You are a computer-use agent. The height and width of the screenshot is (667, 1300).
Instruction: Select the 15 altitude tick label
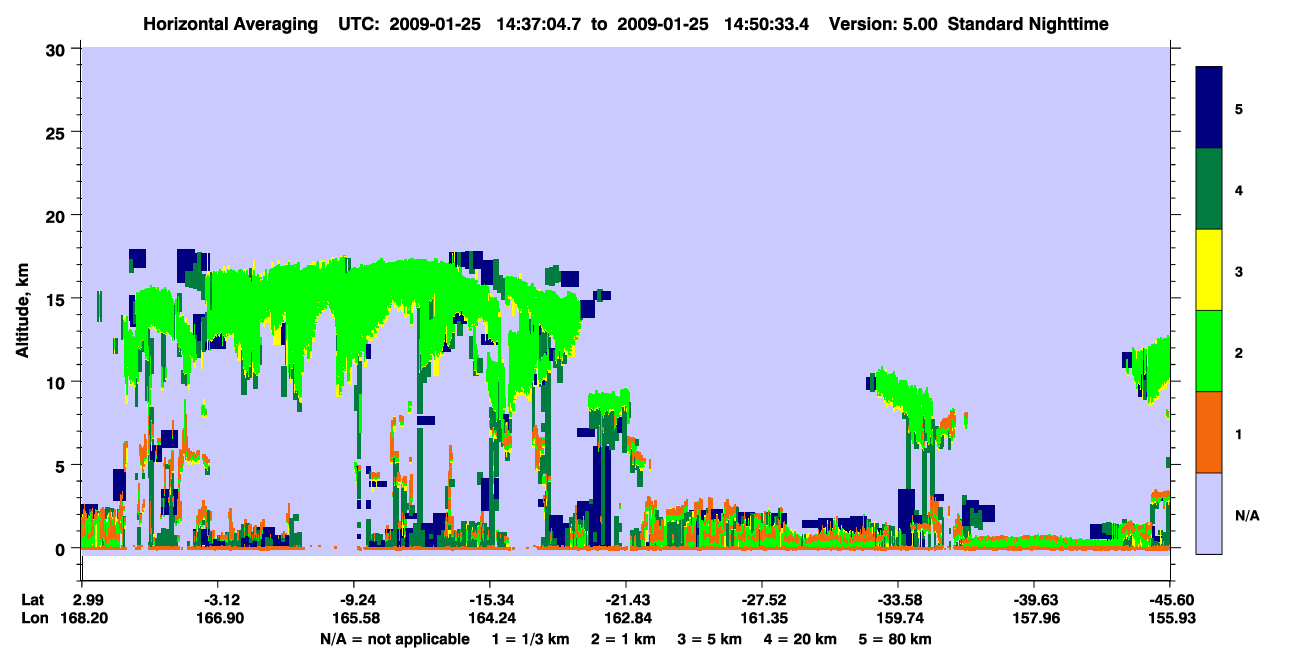pos(59,299)
